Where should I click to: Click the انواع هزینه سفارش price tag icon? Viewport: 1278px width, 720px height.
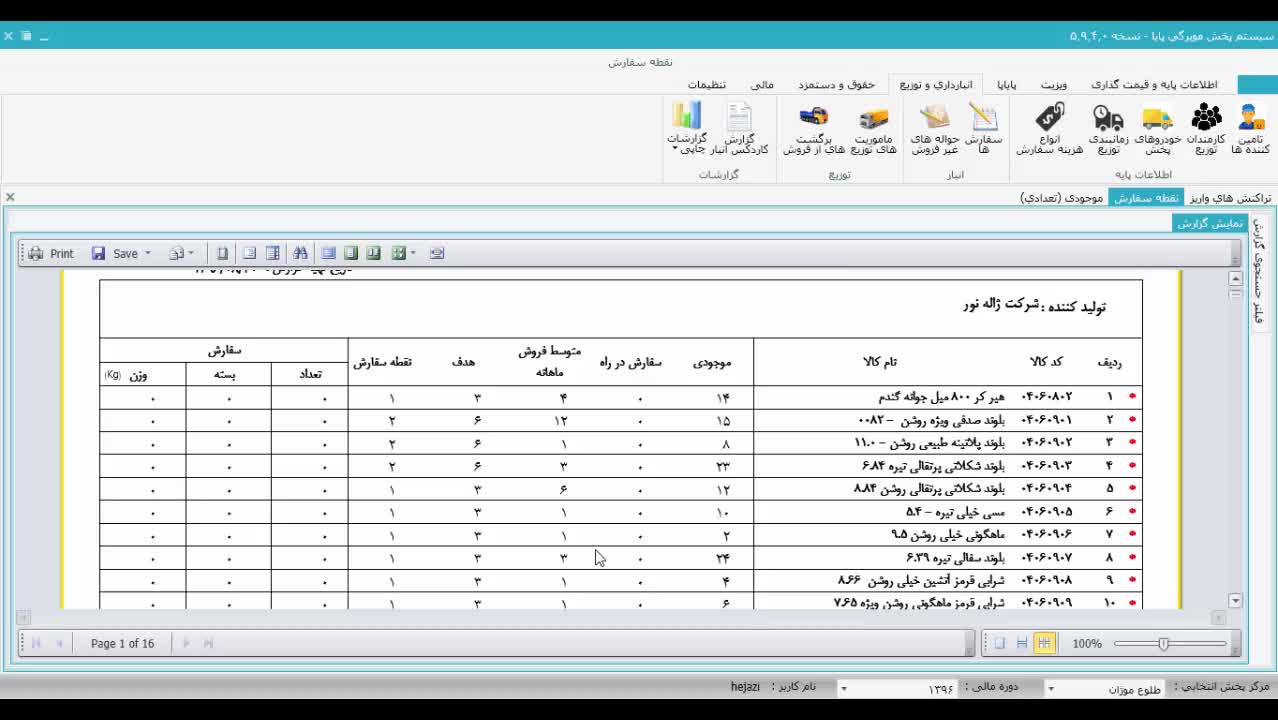click(1049, 128)
